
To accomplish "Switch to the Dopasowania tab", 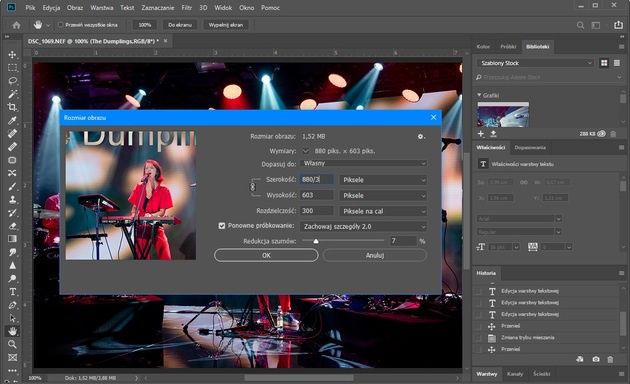I will pyautogui.click(x=530, y=147).
